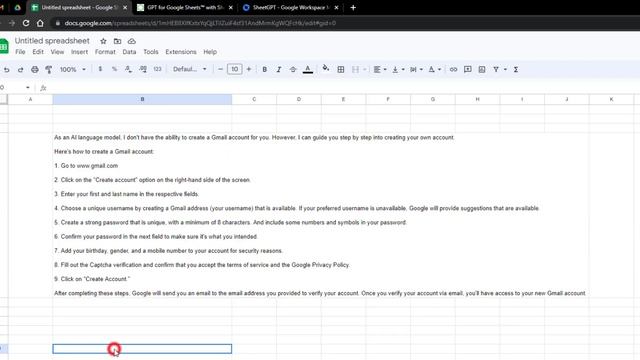Open vertical align dropdown
Viewport: 640px width, 360px height.
click(x=398, y=70)
